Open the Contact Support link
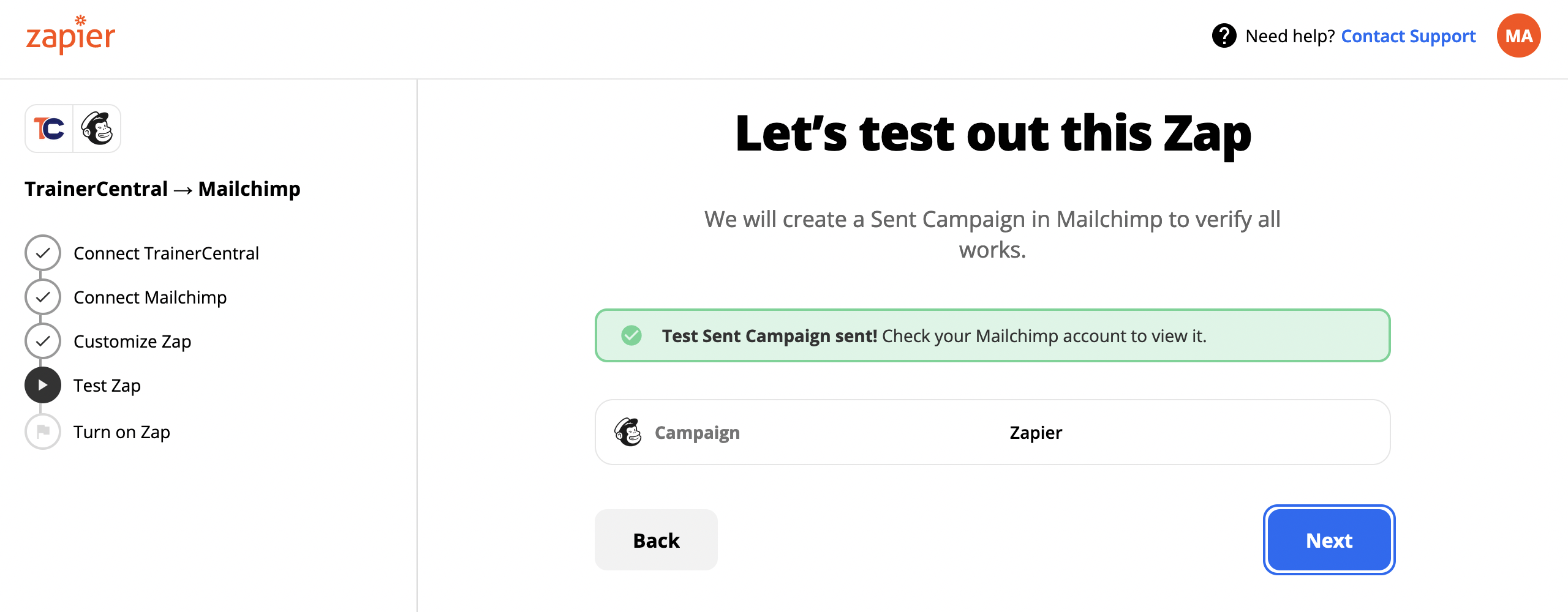Image resolution: width=1568 pixels, height=612 pixels. tap(1408, 36)
